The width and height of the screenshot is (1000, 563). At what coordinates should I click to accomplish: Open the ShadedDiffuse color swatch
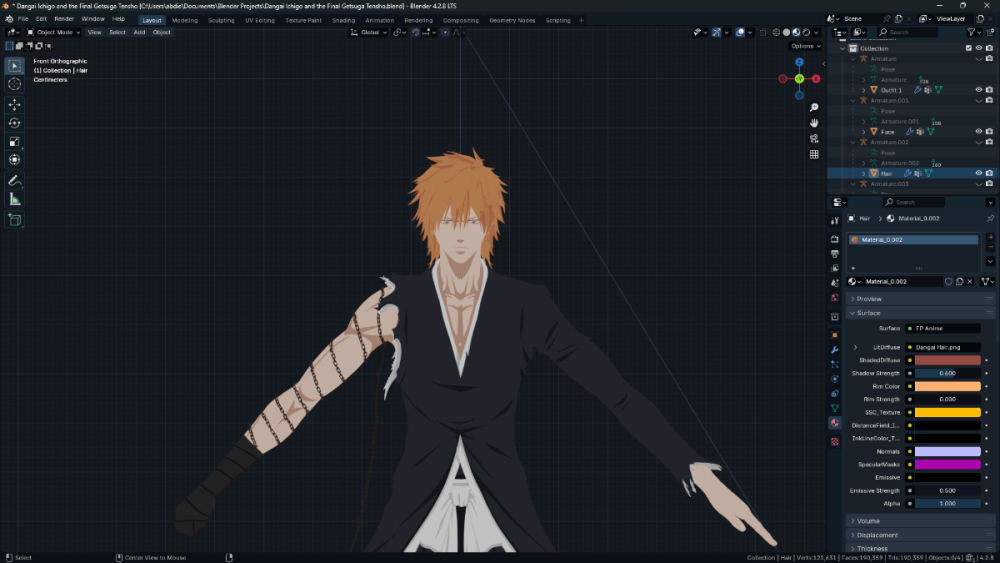[948, 360]
